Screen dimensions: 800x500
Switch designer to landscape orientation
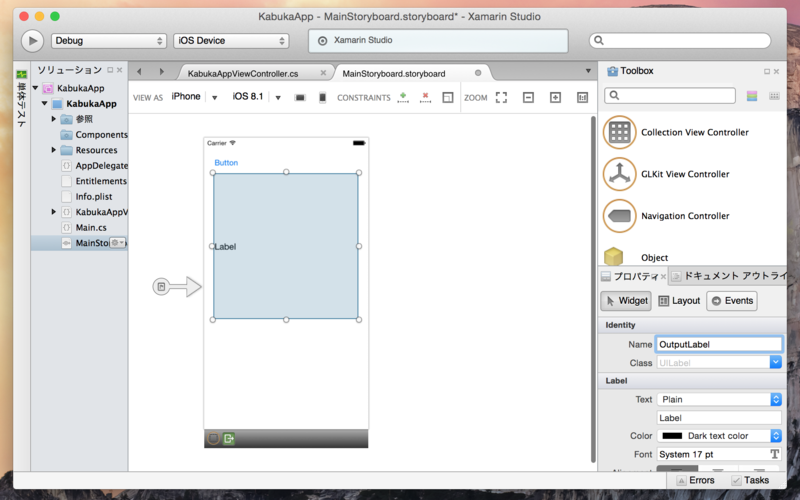click(300, 97)
